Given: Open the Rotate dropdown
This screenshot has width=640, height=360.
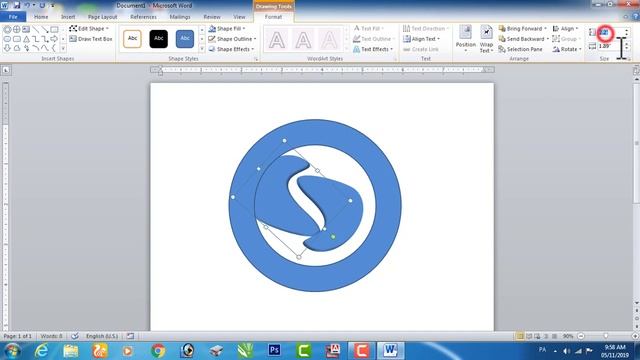Looking at the screenshot, I should click(567, 49).
